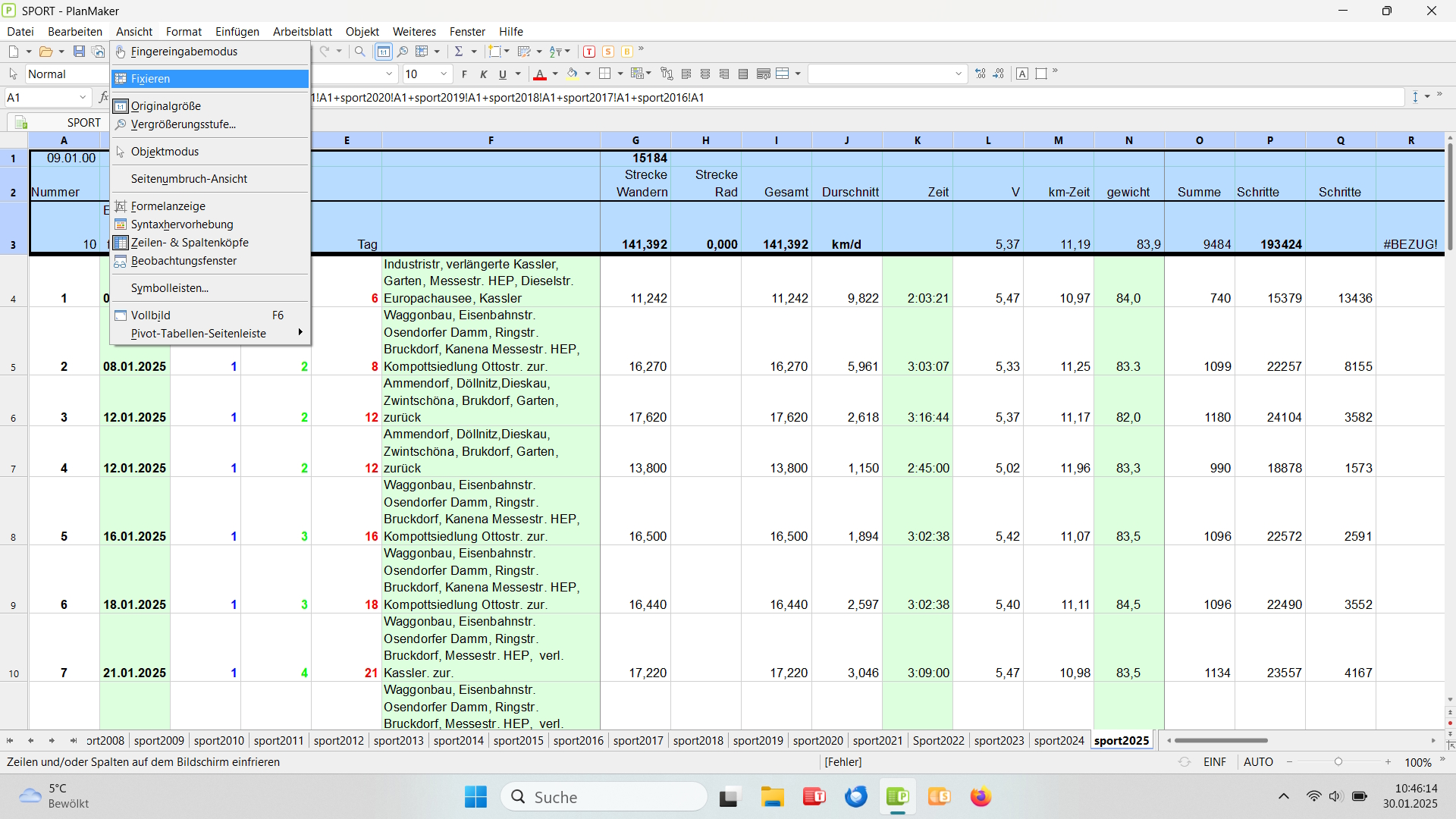Open the Format menu
1456x819 pixels.
tap(184, 32)
